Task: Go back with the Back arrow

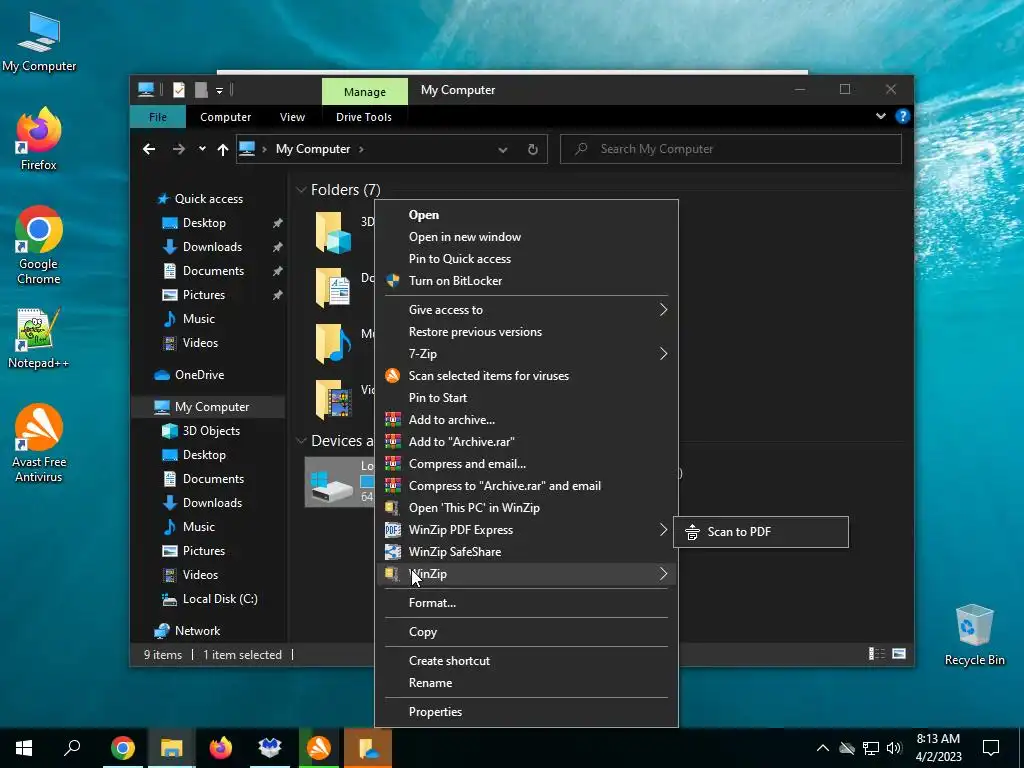Action: pyautogui.click(x=149, y=149)
